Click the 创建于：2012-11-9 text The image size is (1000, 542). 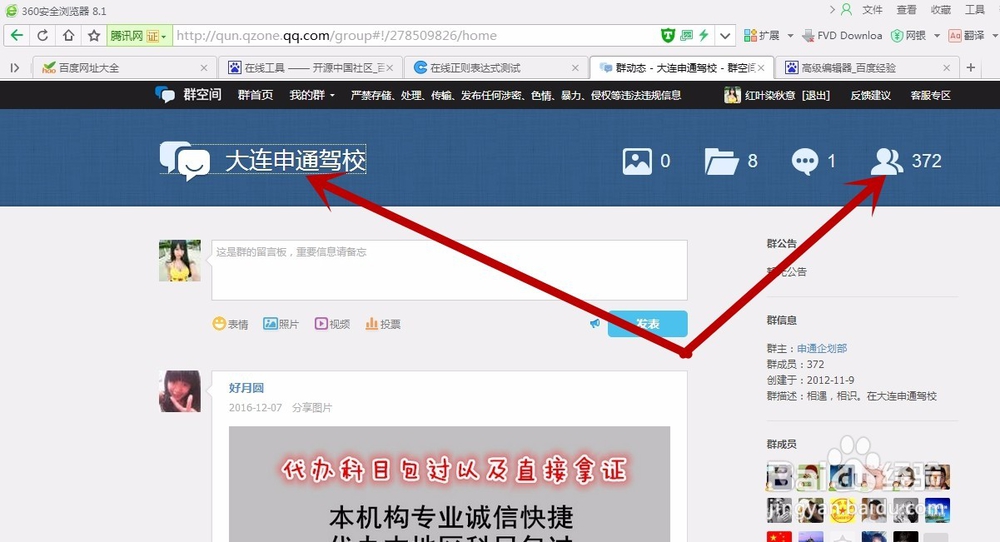tap(810, 380)
